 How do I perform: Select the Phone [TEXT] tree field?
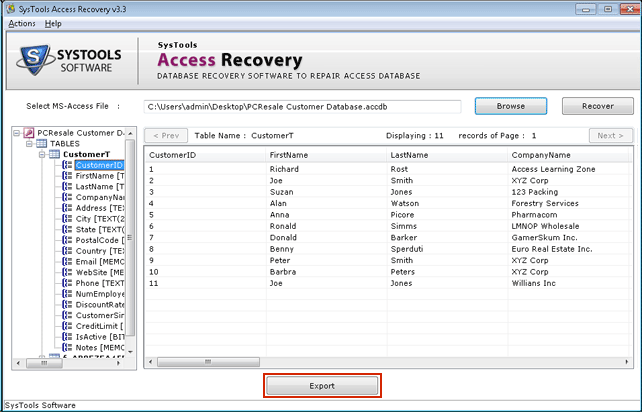pos(100,283)
